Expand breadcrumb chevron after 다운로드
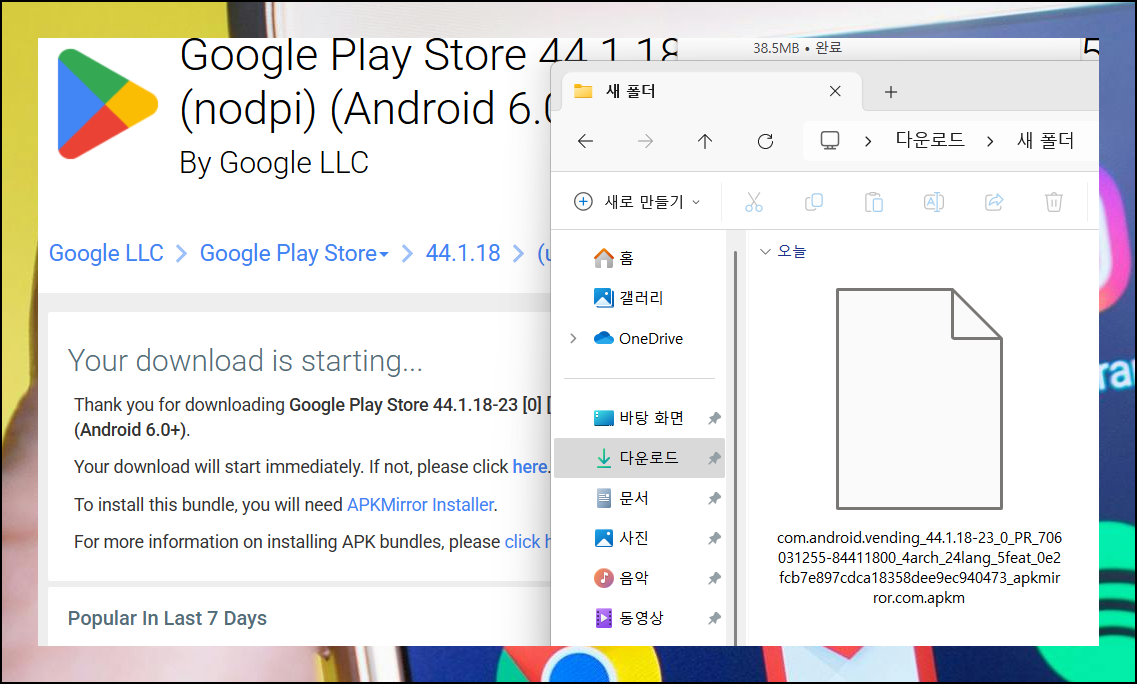This screenshot has height=684, width=1137. (x=990, y=141)
